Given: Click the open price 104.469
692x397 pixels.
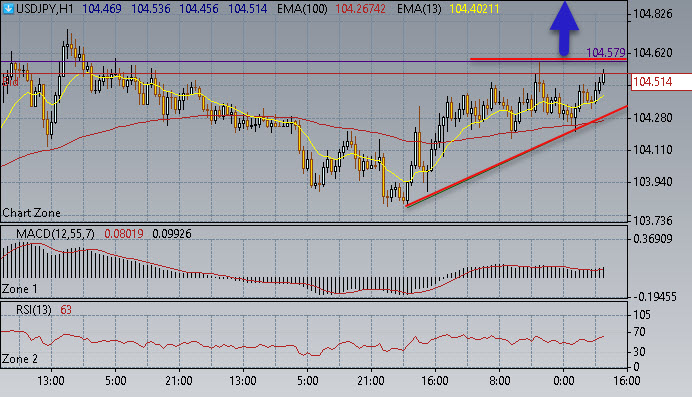Looking at the screenshot, I should (x=102, y=9).
